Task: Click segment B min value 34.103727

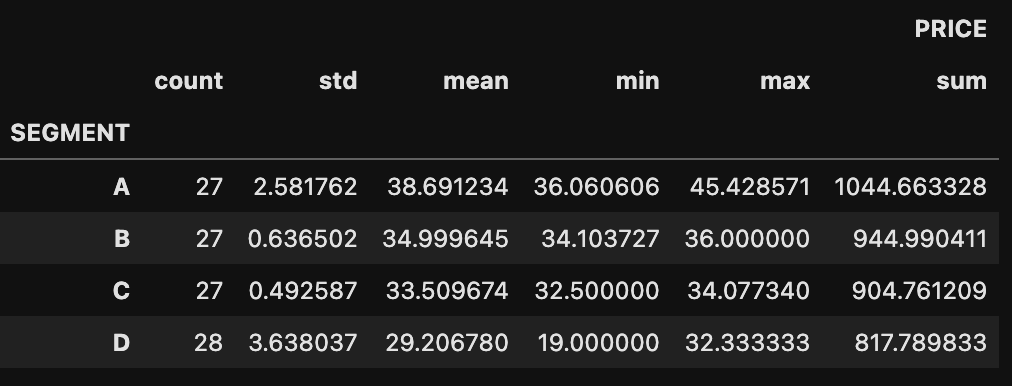Action: pyautogui.click(x=600, y=239)
